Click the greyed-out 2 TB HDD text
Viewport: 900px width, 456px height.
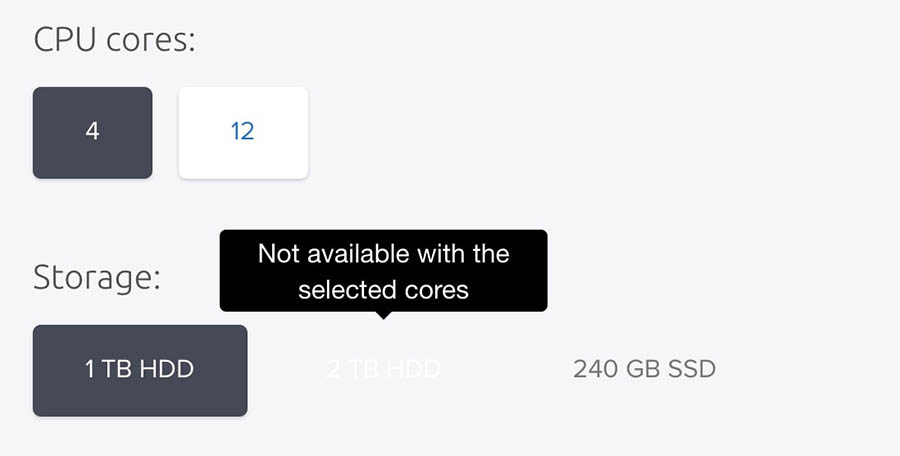383,369
